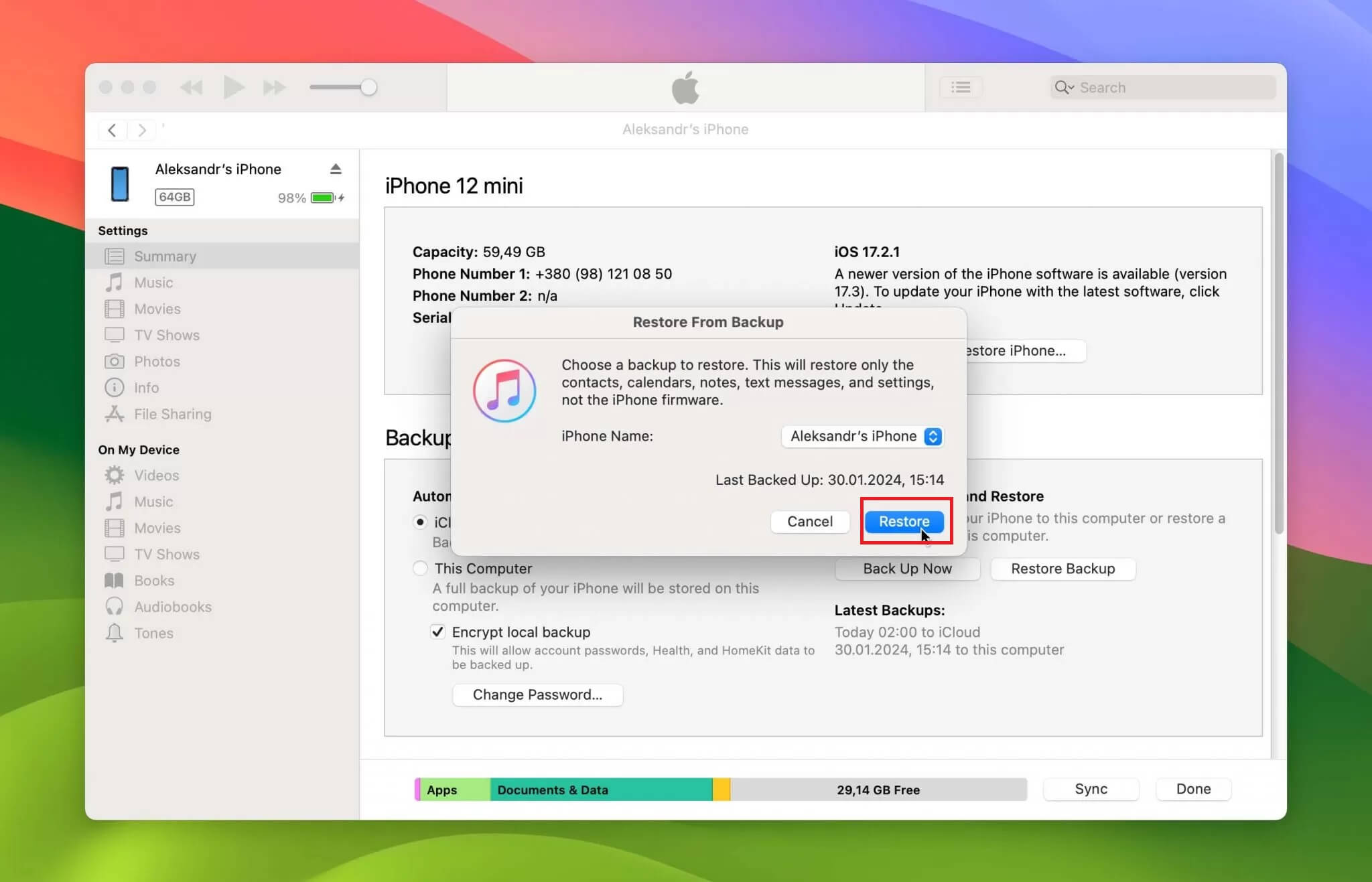1372x882 pixels.
Task: Eject Aleksandr's iPhone from the sidebar
Action: [336, 169]
